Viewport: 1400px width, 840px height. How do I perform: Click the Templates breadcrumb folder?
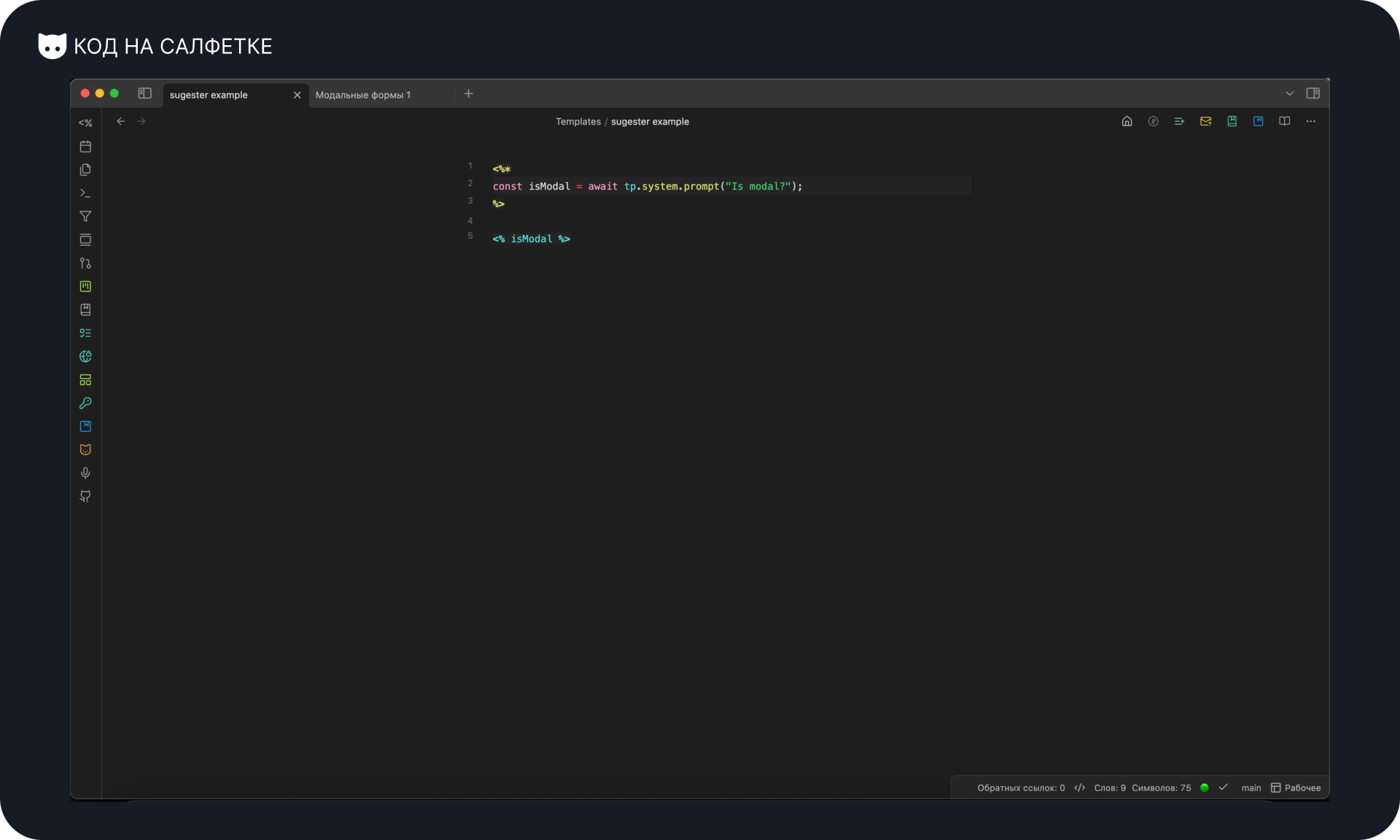click(x=578, y=122)
